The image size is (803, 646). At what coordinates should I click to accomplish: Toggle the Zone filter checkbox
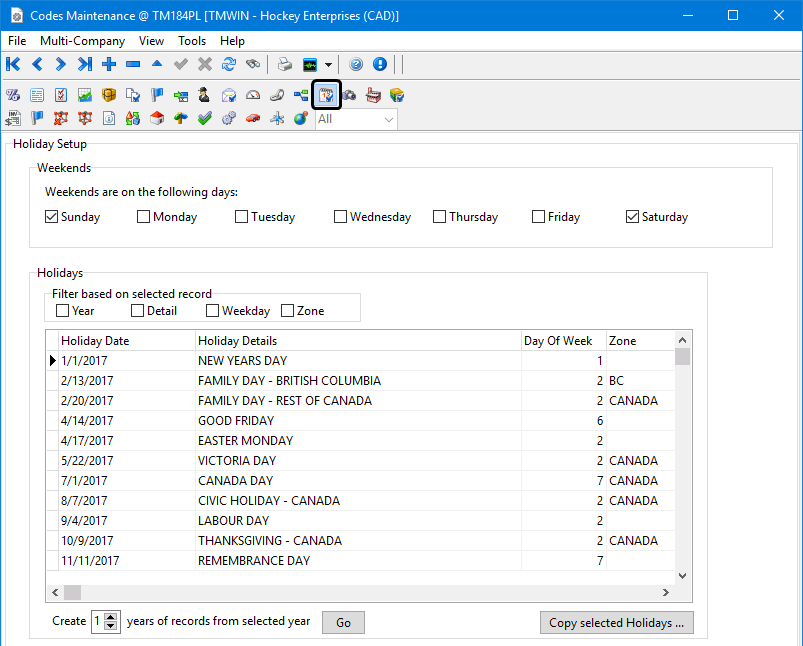[x=288, y=311]
